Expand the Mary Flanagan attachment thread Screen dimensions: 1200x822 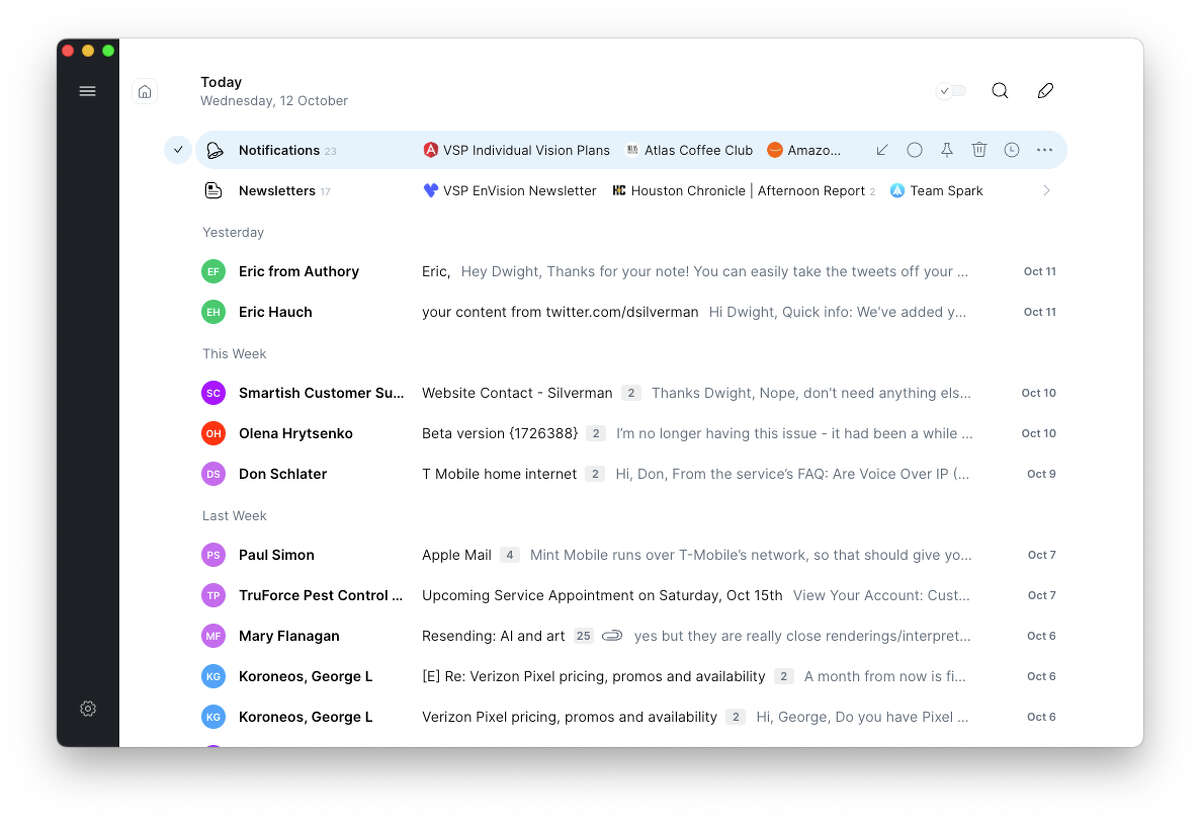[x=612, y=635]
